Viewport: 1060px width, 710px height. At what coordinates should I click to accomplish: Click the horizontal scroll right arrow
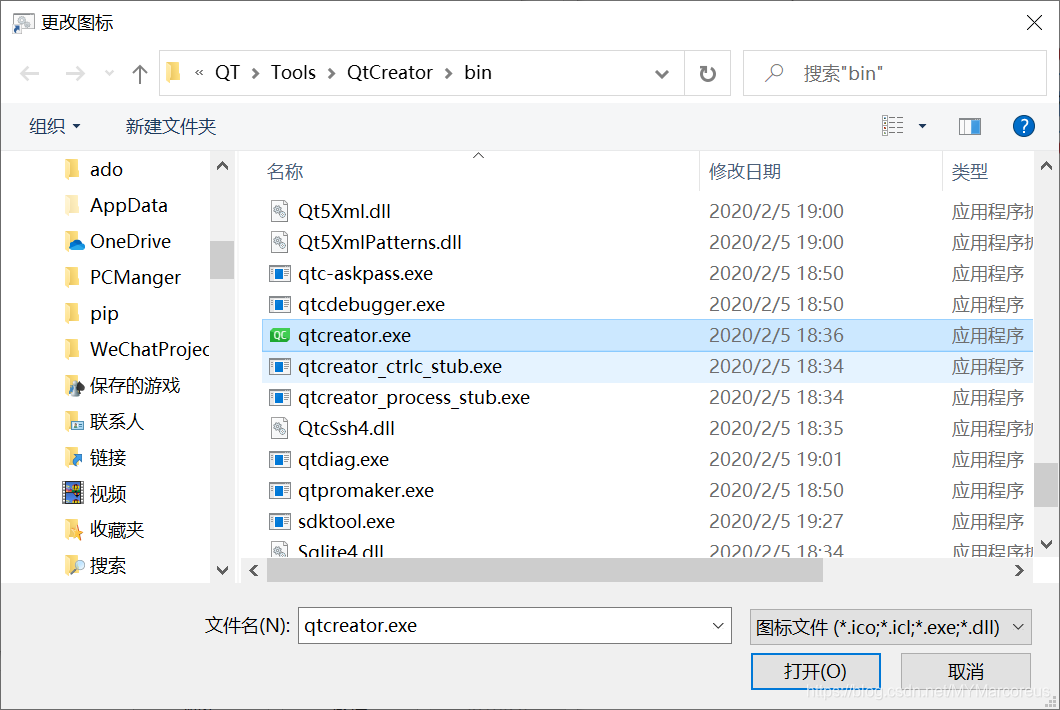(x=1019, y=571)
